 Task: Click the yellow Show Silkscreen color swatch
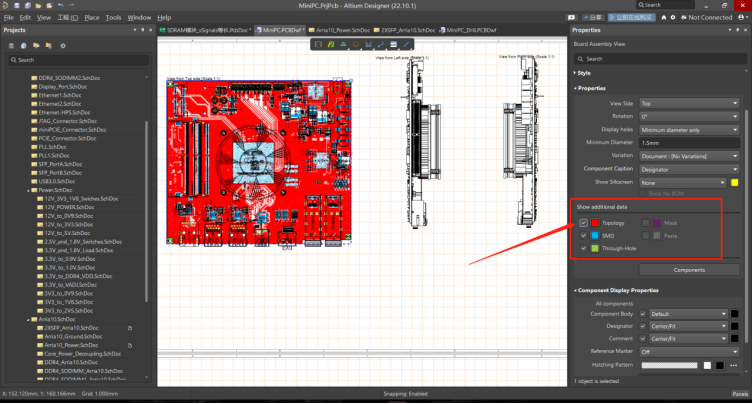click(735, 182)
